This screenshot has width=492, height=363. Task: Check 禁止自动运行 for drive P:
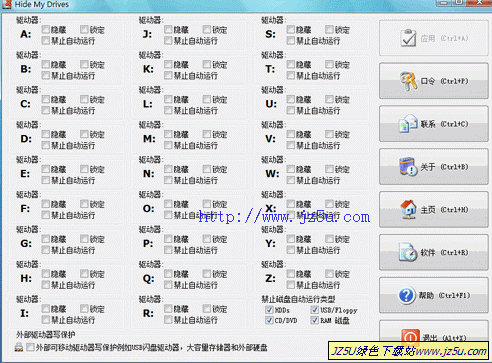coord(168,250)
